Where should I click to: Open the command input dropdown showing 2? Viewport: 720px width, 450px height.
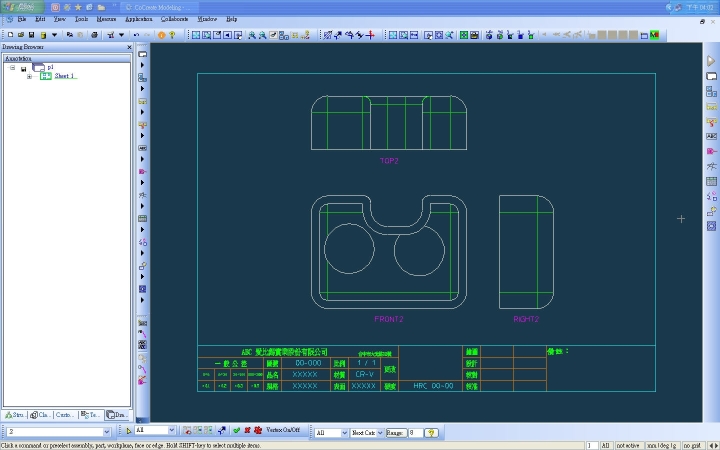(107, 432)
